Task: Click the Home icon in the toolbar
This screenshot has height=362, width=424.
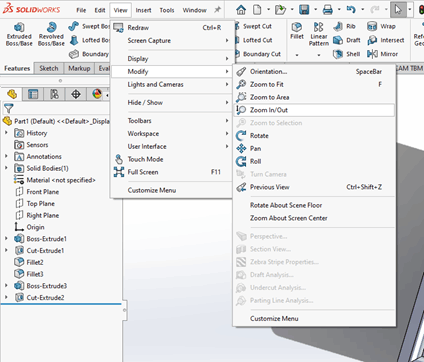Action: (x=241, y=10)
